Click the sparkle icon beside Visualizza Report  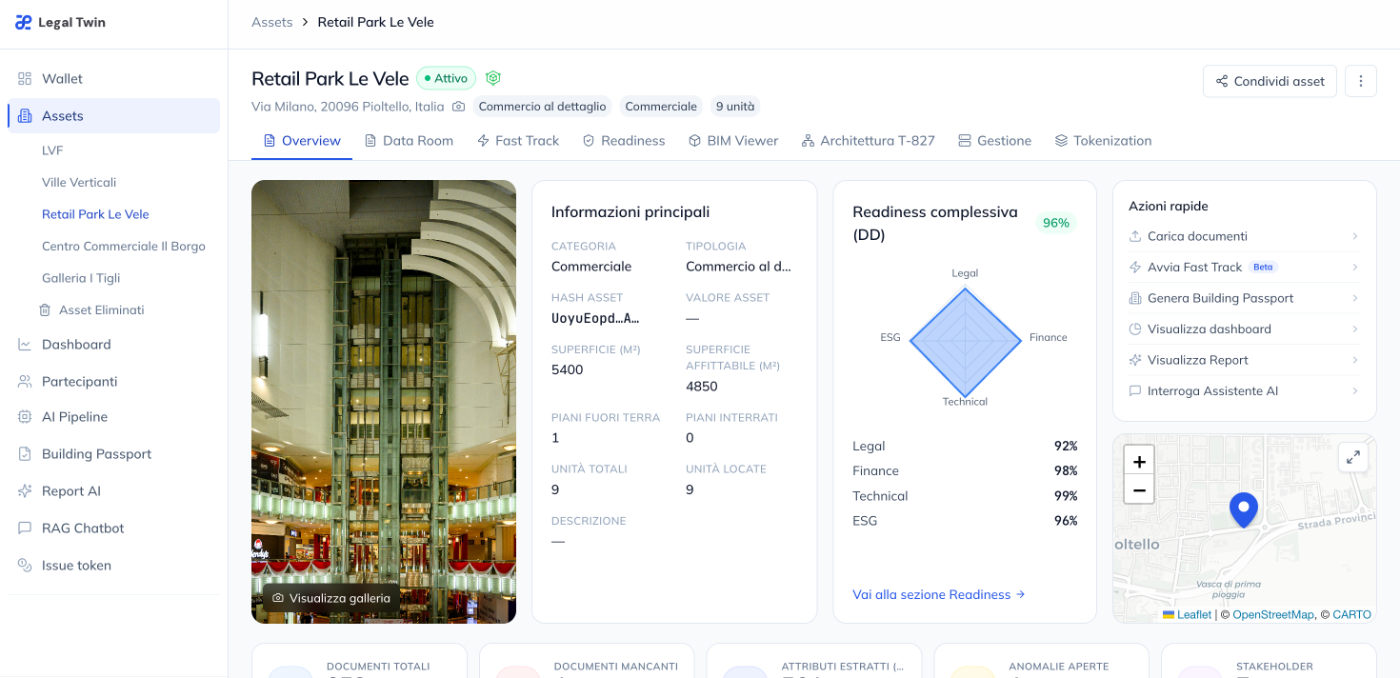pos(1135,360)
